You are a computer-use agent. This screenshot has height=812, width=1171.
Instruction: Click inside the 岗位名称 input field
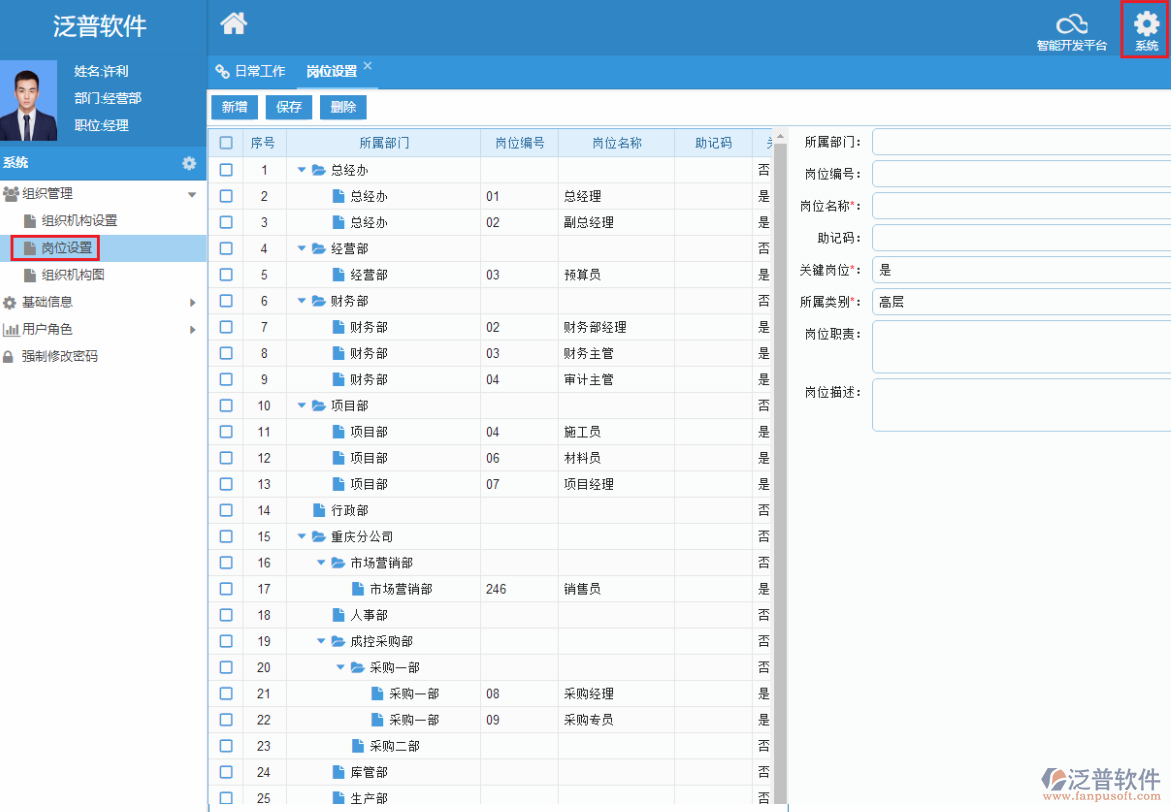click(1020, 205)
